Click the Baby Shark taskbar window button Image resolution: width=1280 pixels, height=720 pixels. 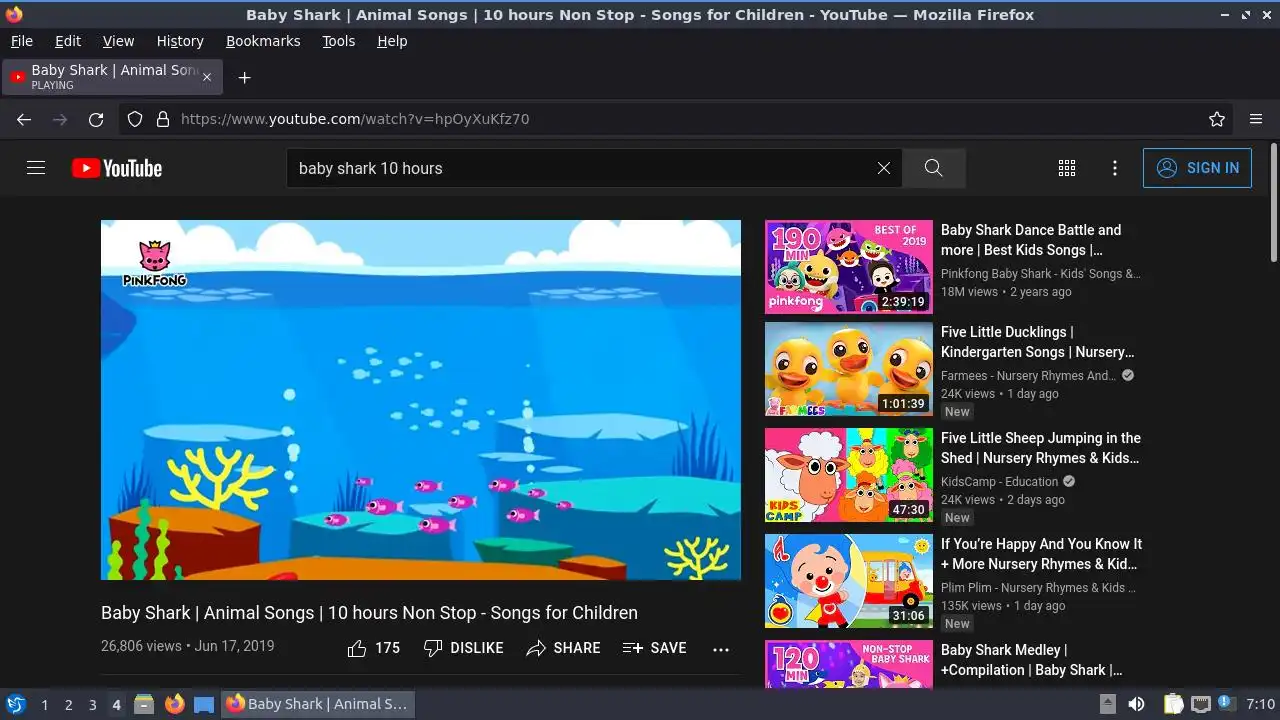tap(317, 704)
